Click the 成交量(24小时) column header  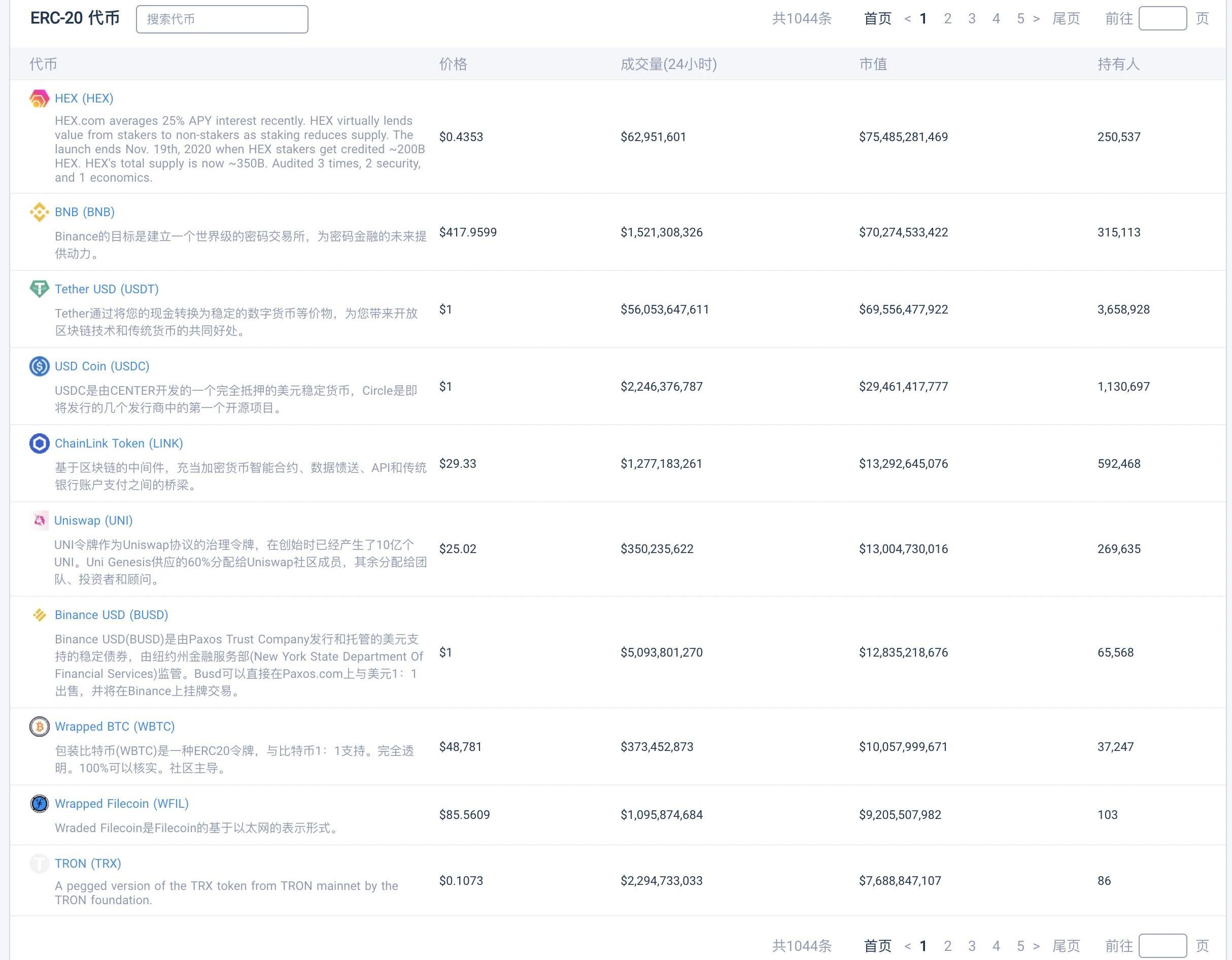(668, 64)
